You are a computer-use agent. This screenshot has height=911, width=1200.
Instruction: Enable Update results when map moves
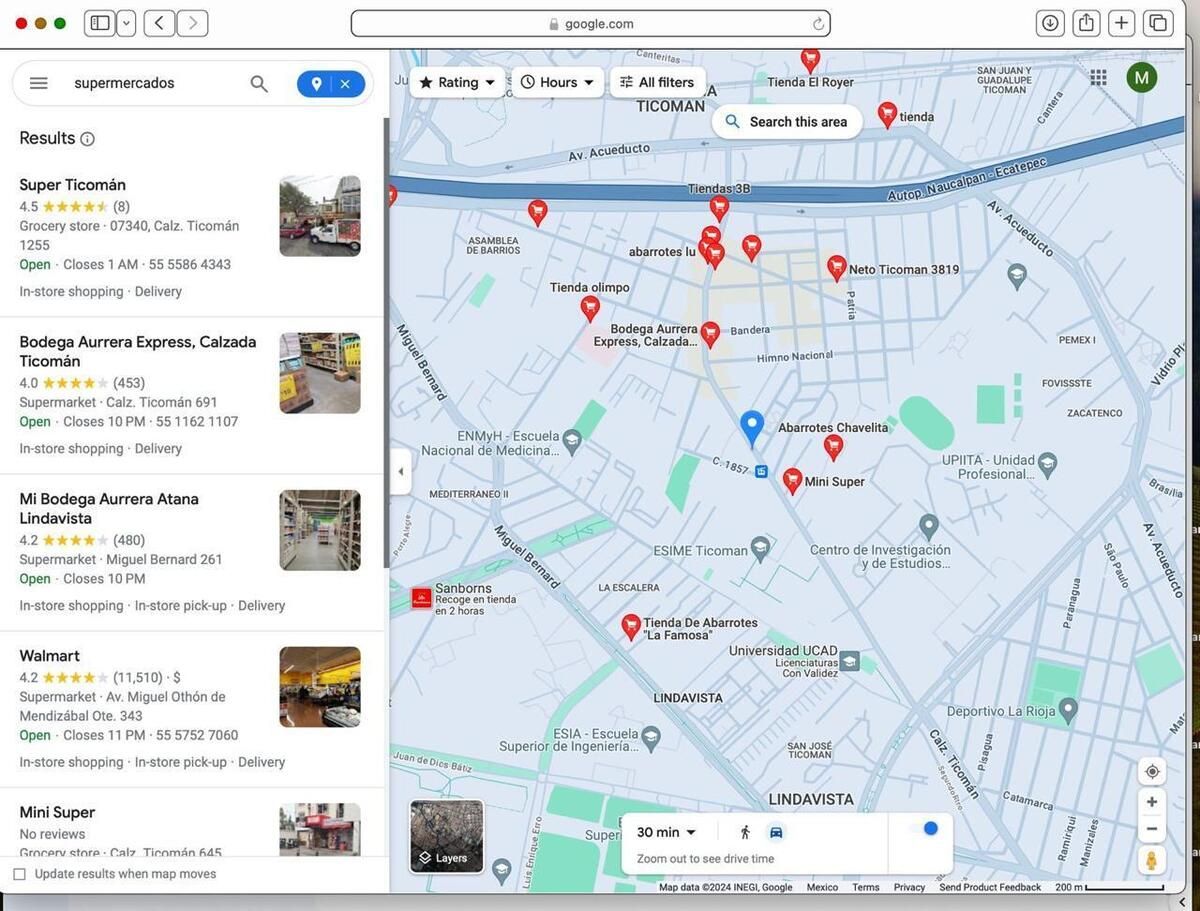(x=19, y=875)
